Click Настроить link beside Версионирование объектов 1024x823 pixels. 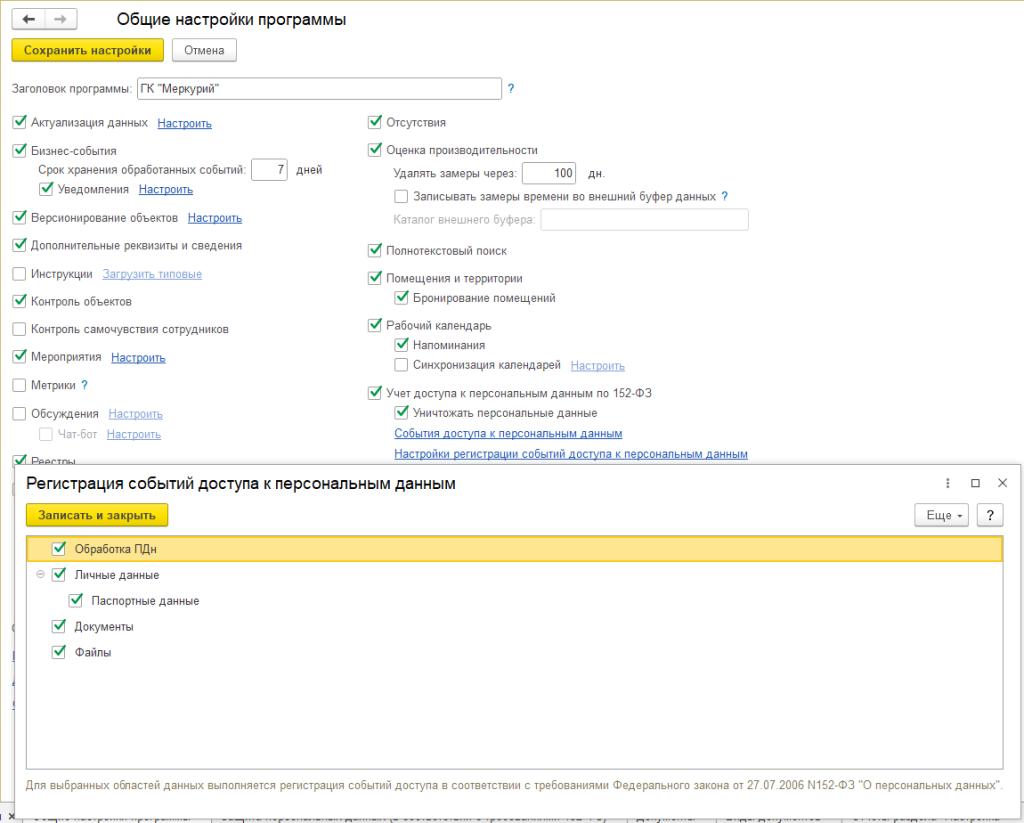(x=214, y=218)
